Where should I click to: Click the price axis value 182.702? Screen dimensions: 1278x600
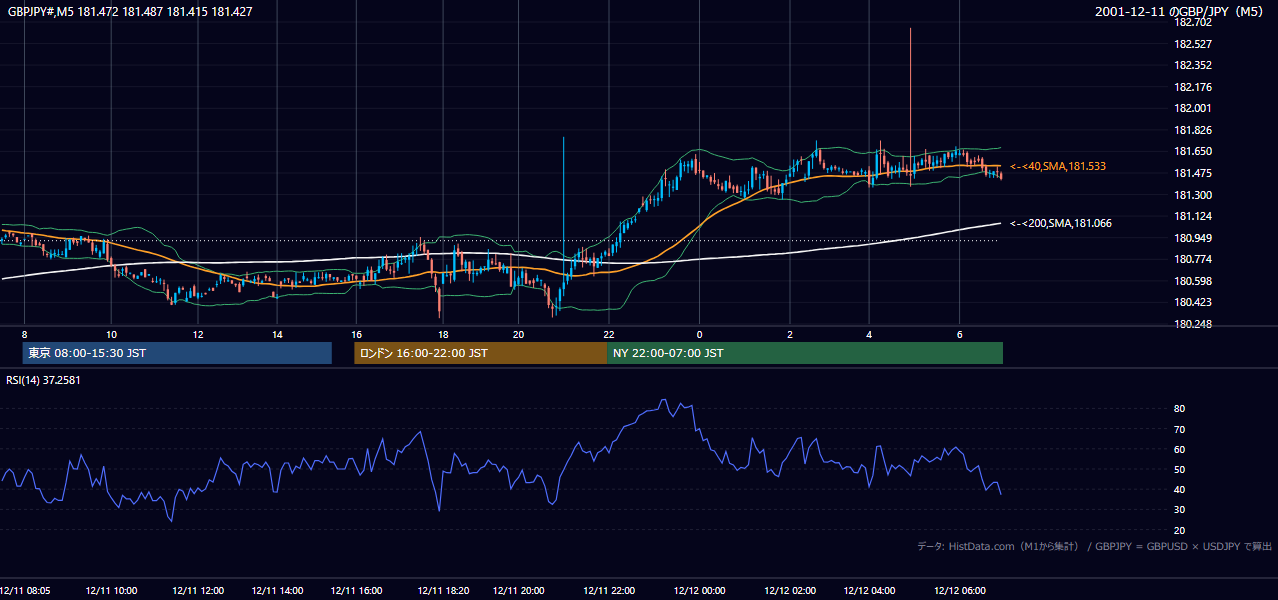pos(1193,22)
